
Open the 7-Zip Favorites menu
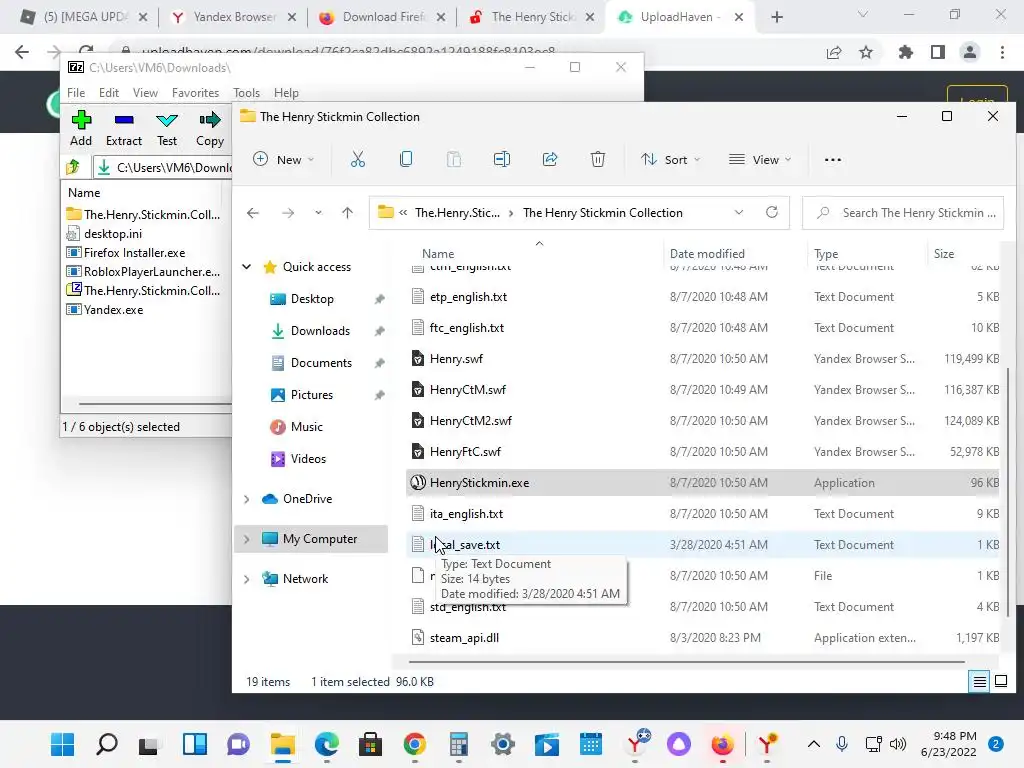pos(195,93)
